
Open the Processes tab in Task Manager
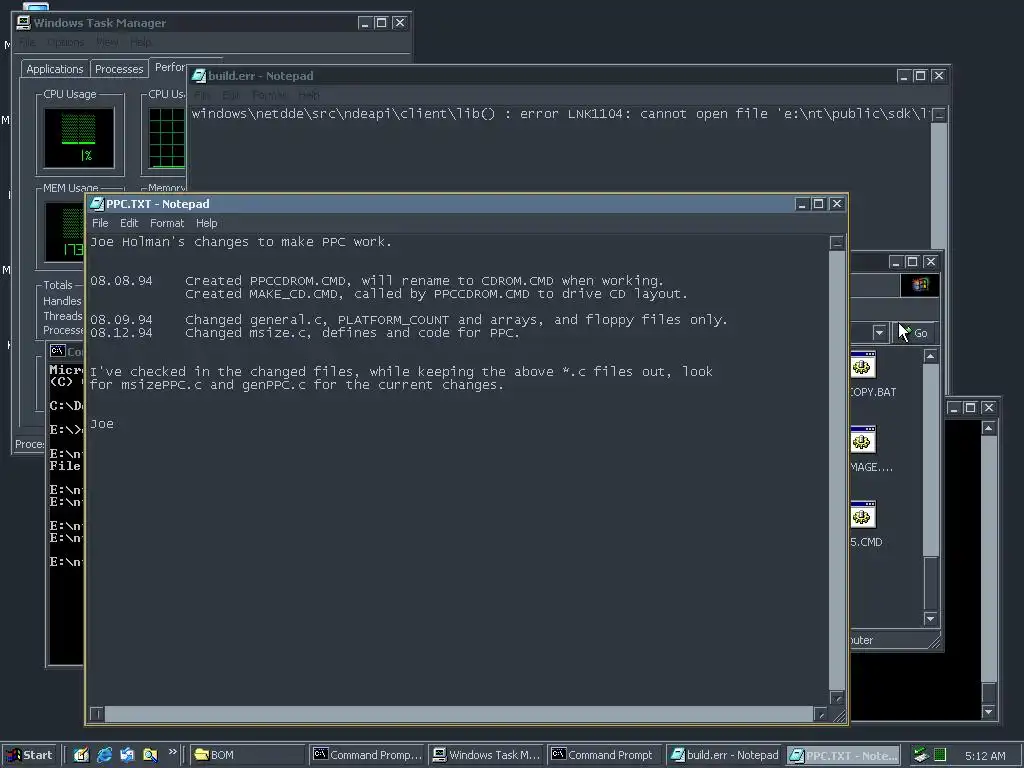click(119, 69)
